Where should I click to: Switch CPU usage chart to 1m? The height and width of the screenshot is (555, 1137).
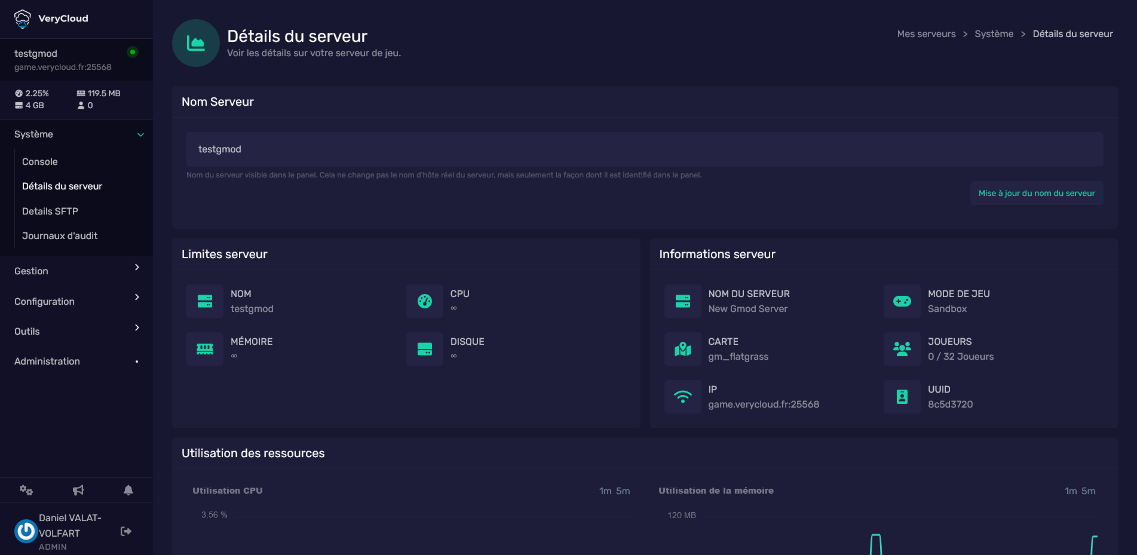tap(604, 491)
